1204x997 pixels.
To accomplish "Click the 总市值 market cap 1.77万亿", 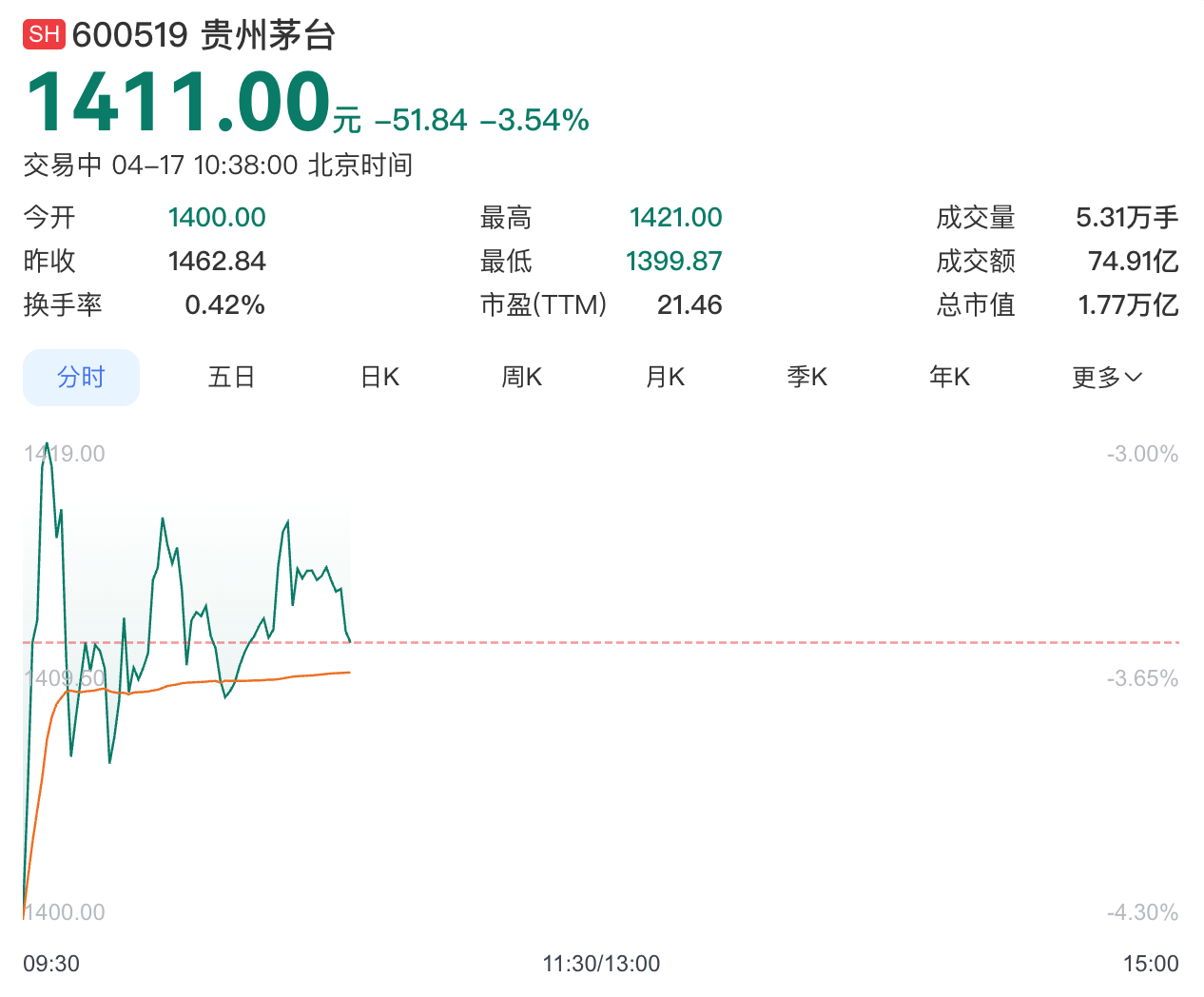I will tap(1127, 305).
